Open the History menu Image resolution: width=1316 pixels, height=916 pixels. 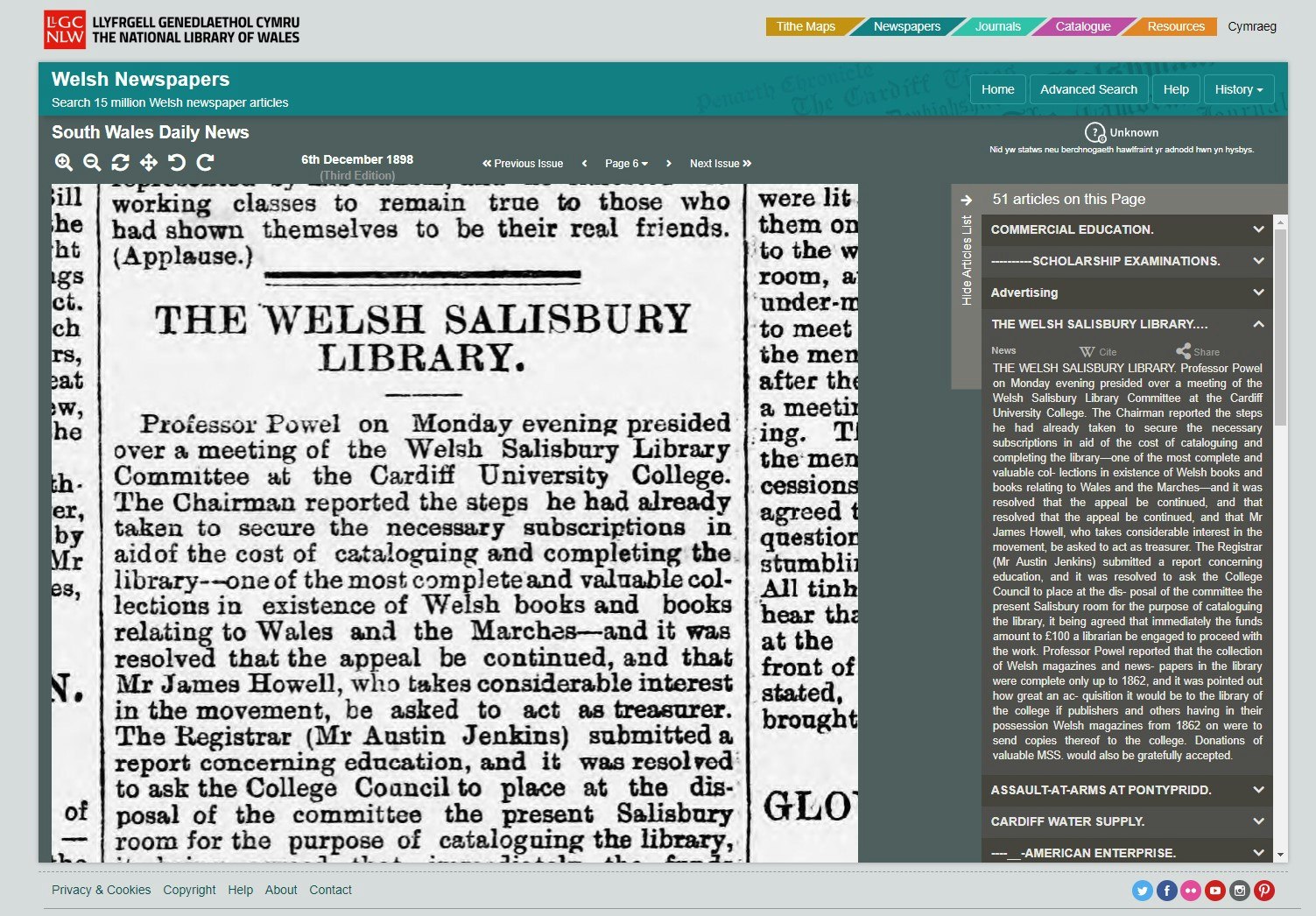point(1238,88)
